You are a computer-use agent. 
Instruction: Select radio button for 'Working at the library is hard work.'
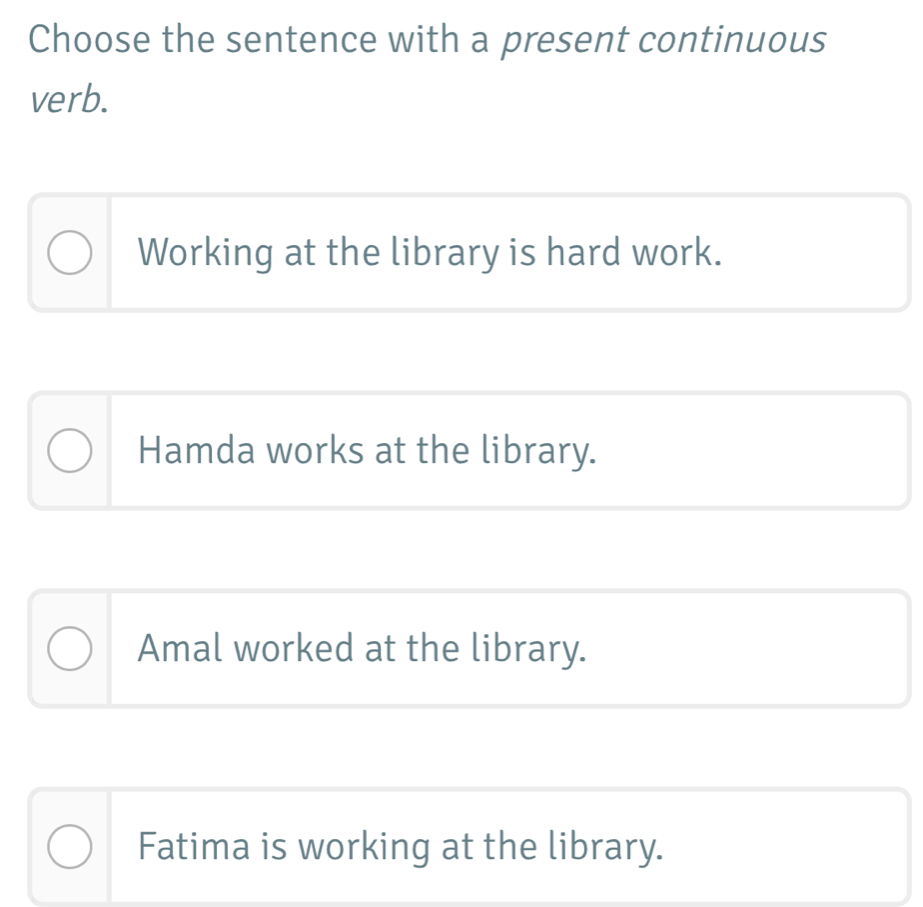point(68,254)
